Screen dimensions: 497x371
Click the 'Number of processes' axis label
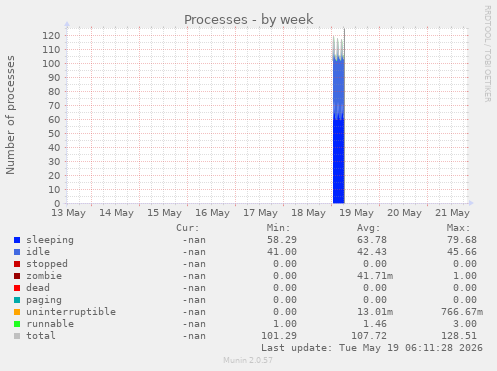[x=10, y=115]
